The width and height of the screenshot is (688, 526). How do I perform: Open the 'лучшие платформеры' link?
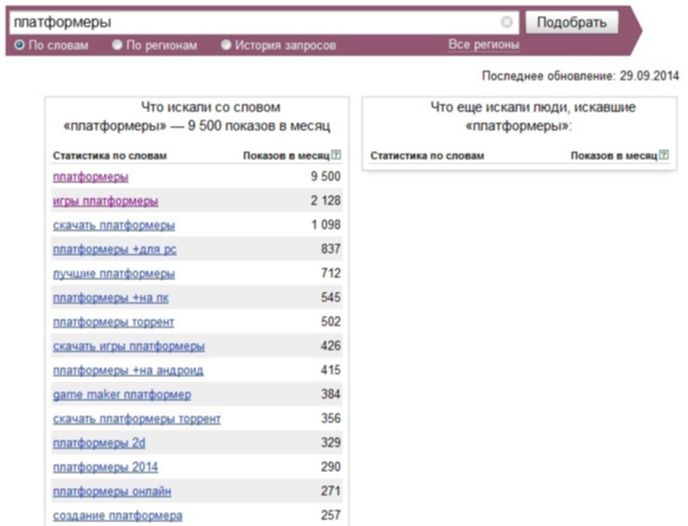[114, 273]
